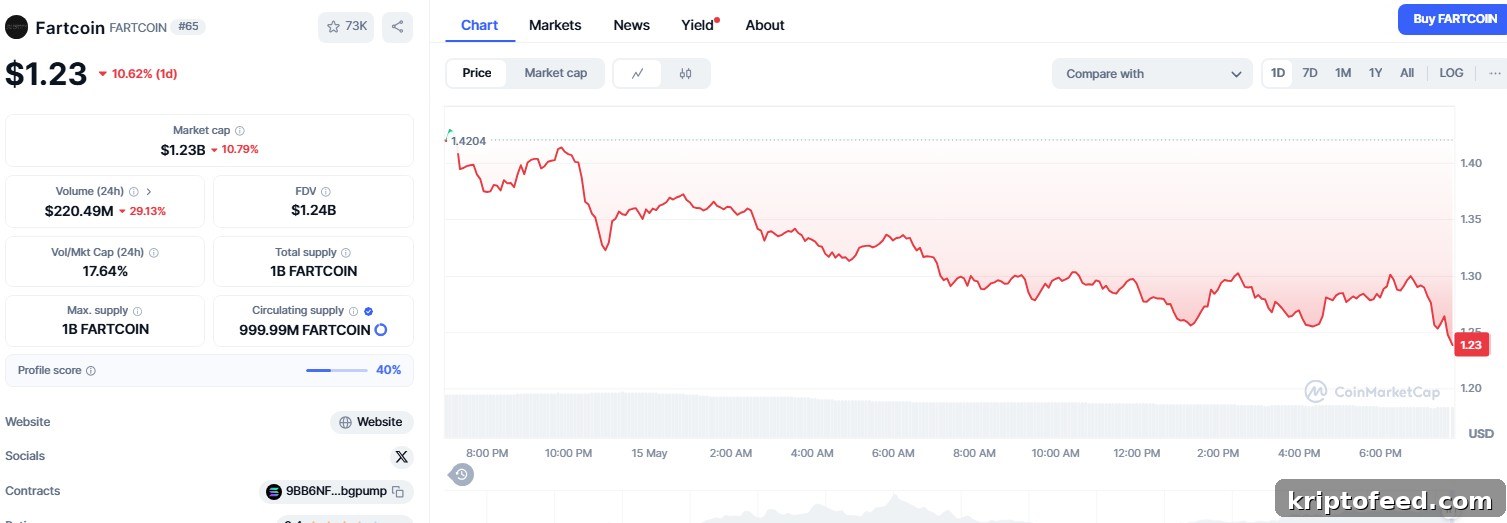This screenshot has width=1507, height=523.
Task: Click the 15 May date axis label
Action: [649, 453]
